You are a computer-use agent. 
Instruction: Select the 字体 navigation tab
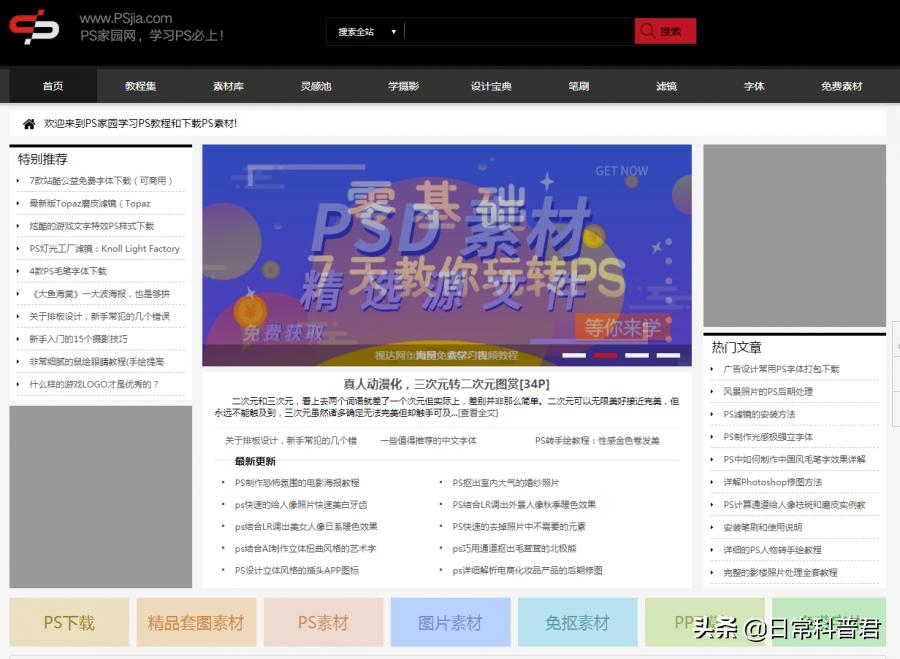click(x=754, y=86)
